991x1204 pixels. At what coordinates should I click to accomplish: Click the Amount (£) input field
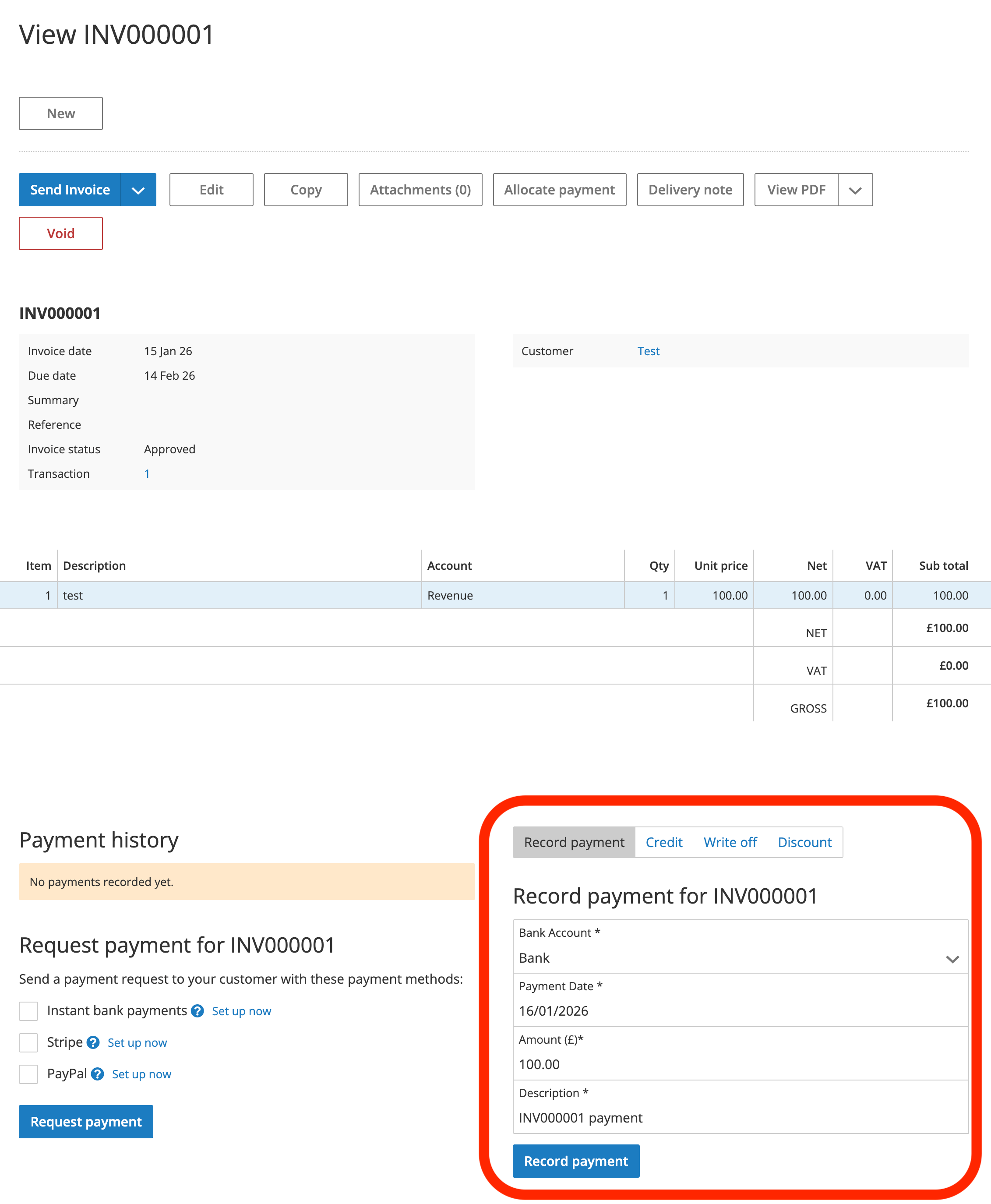740,1064
